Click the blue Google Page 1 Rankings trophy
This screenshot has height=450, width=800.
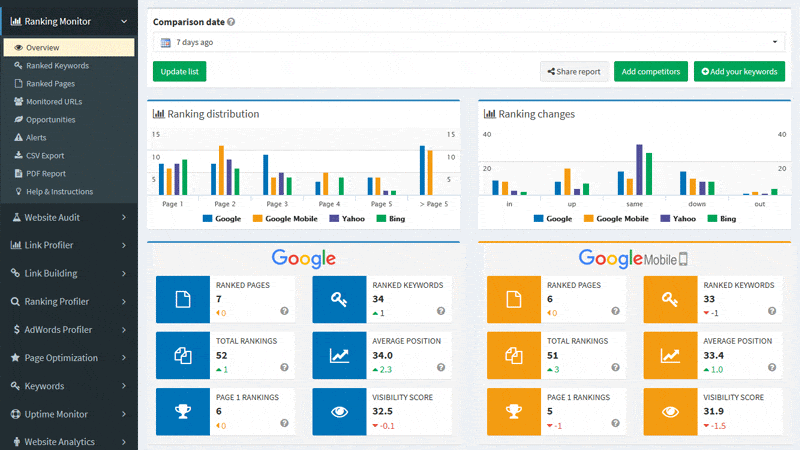183,412
